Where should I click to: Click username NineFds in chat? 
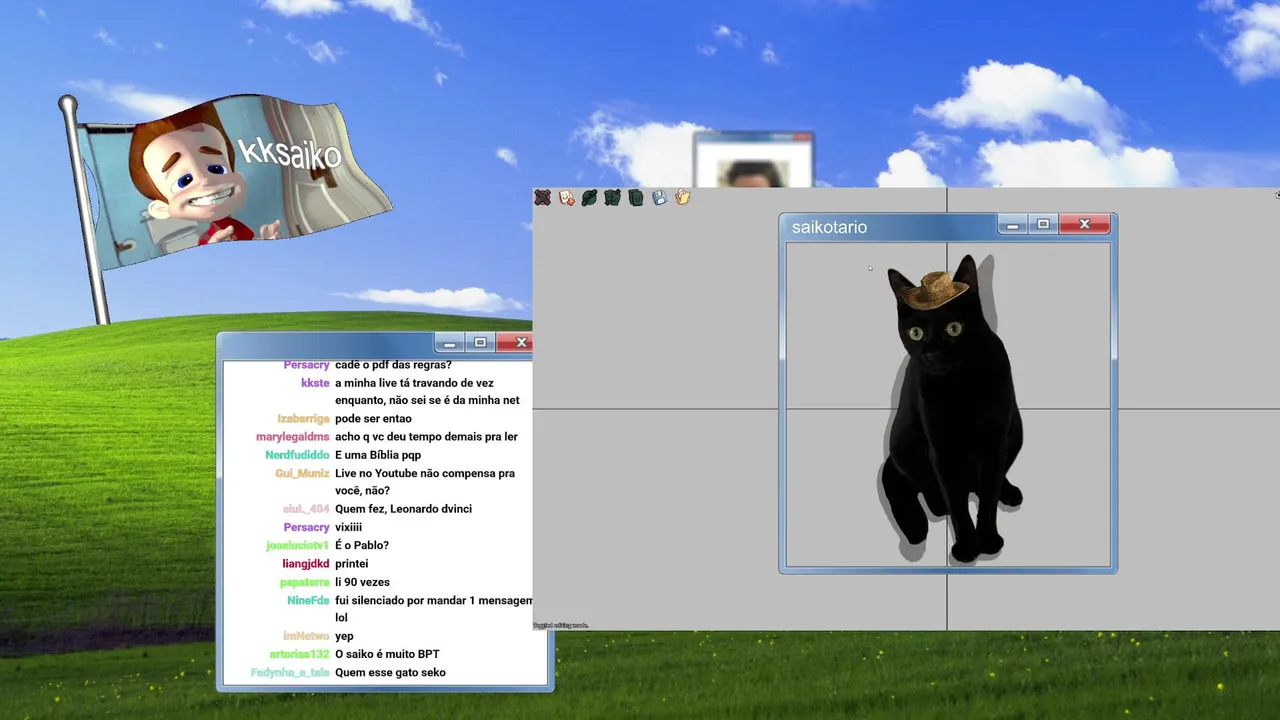[308, 600]
